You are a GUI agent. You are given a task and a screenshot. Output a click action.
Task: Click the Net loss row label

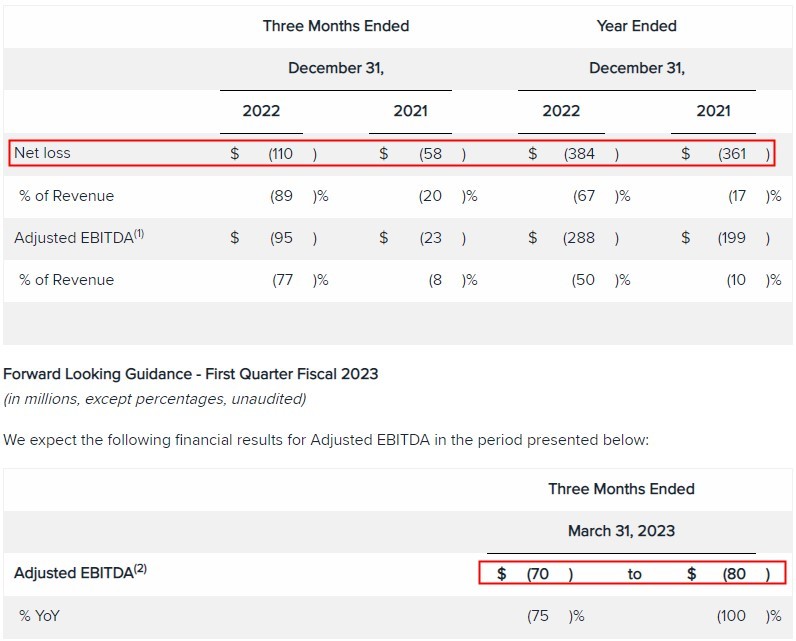43,153
